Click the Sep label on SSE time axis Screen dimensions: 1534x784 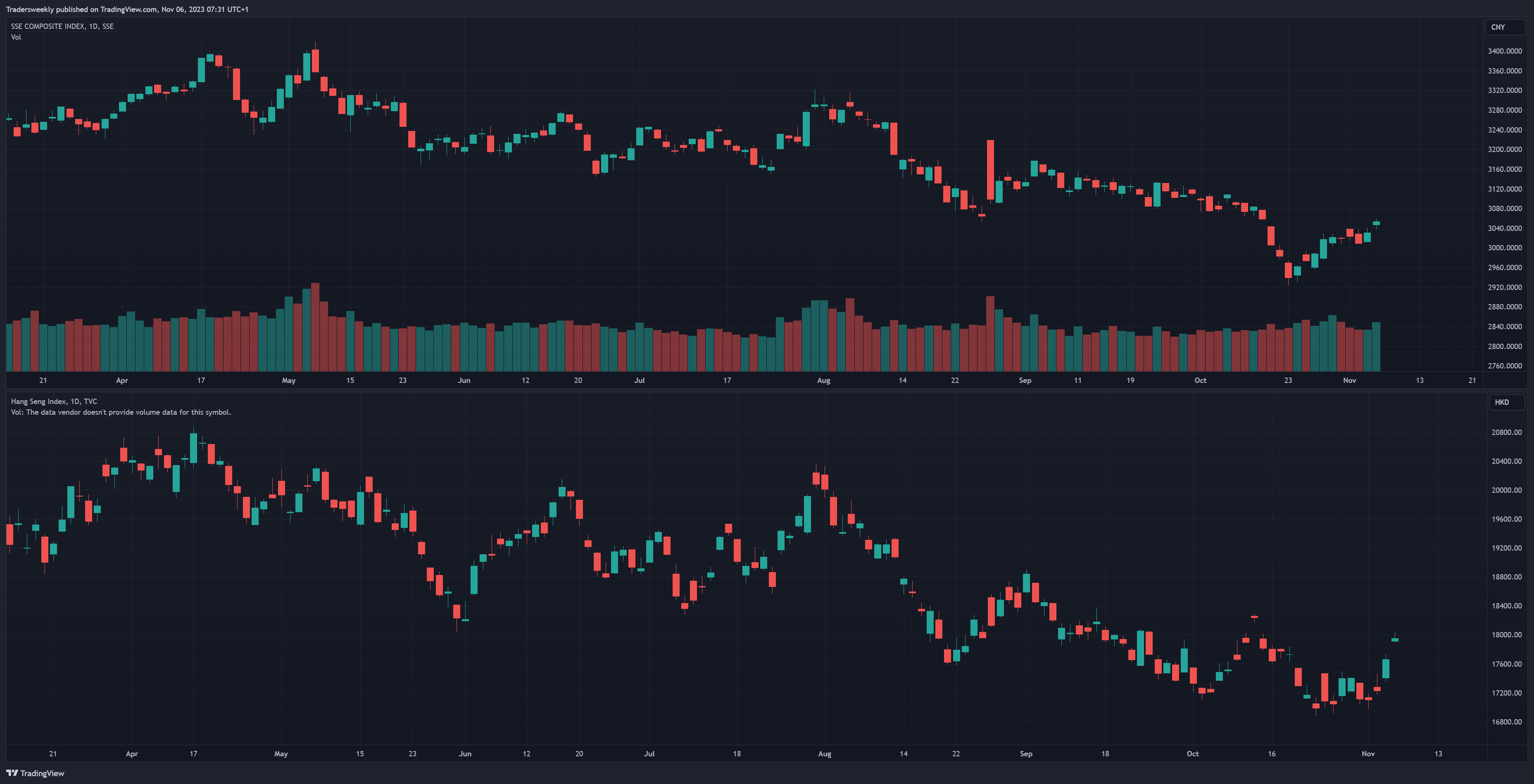pyautogui.click(x=1025, y=380)
